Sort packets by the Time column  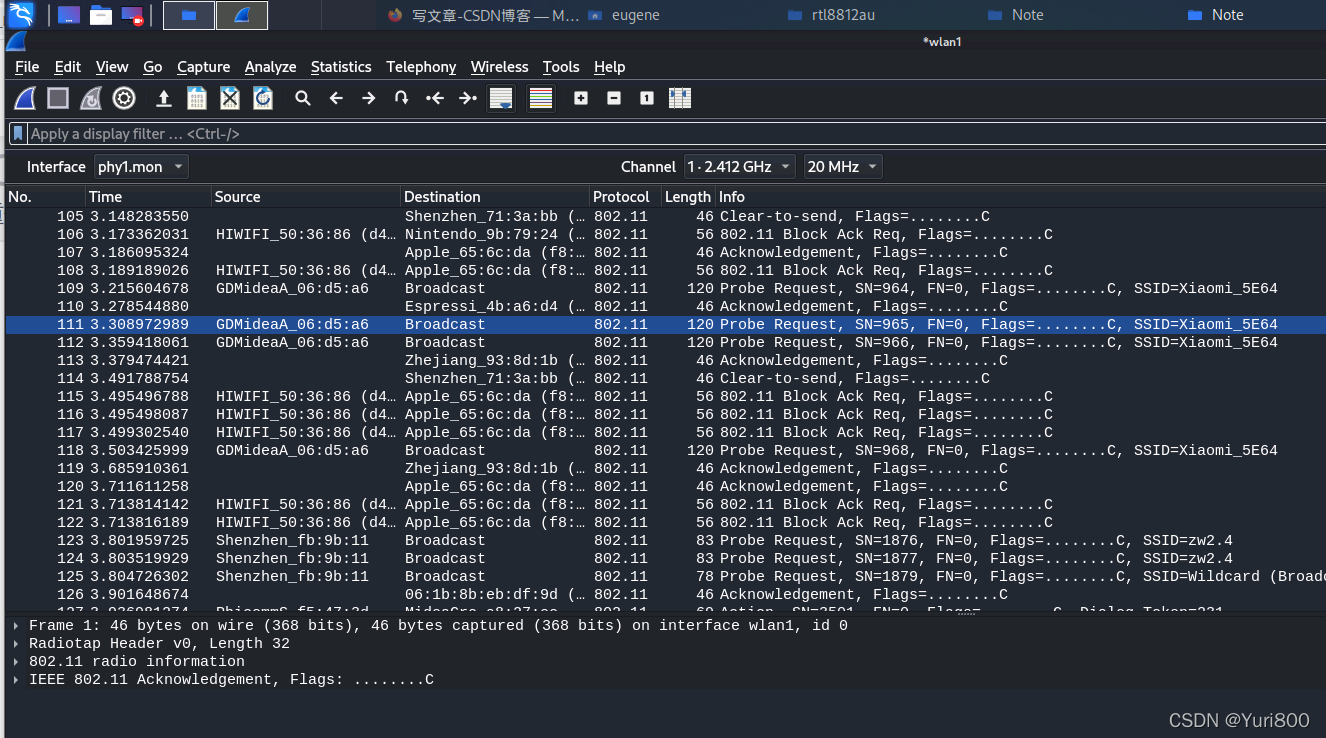148,197
